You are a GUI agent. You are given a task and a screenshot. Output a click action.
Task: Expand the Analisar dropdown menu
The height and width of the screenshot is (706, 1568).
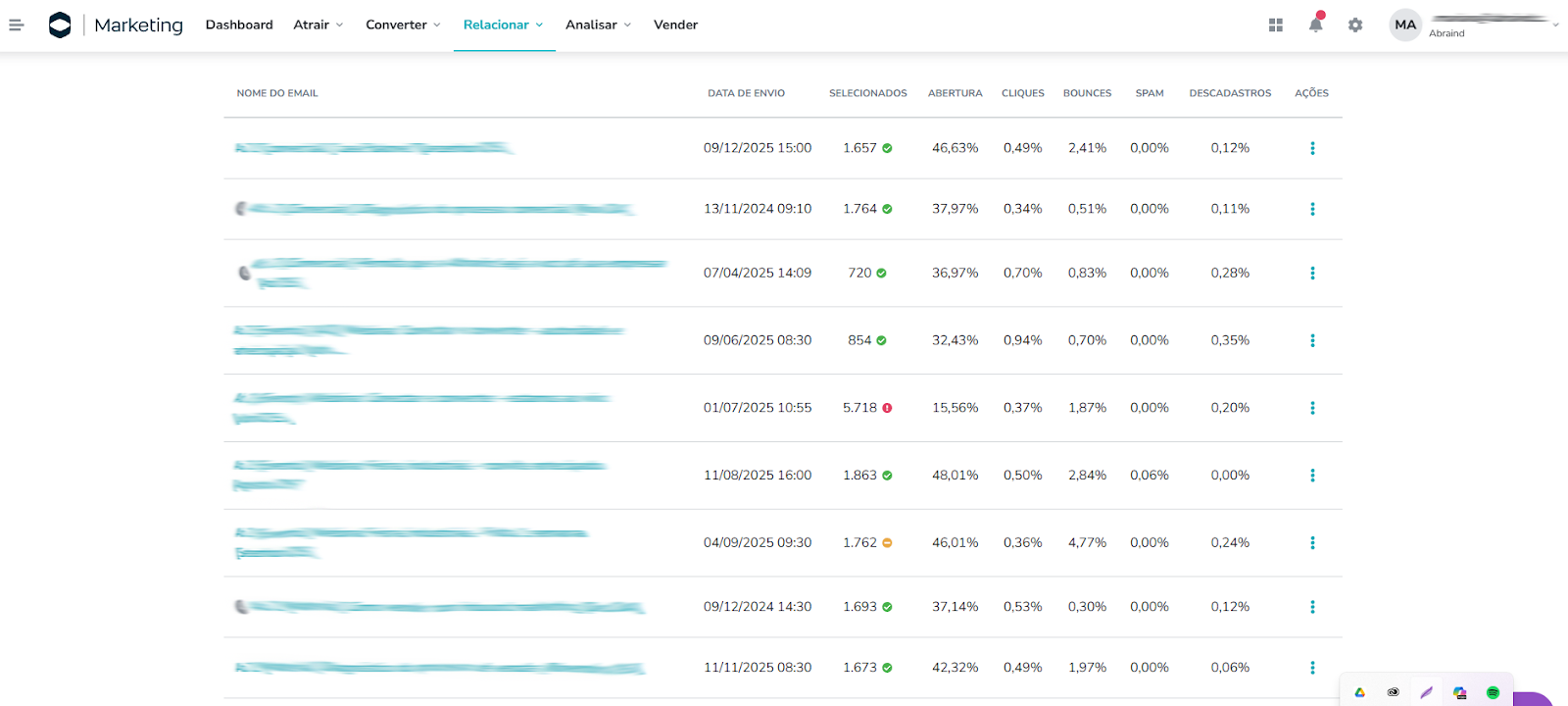pos(598,25)
